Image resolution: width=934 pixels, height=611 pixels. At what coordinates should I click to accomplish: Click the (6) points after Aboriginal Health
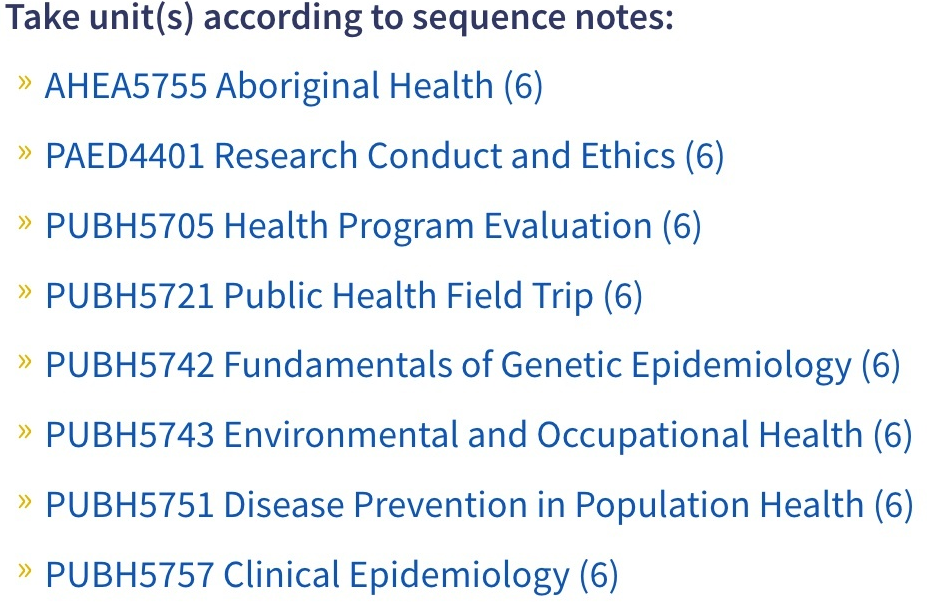point(523,87)
